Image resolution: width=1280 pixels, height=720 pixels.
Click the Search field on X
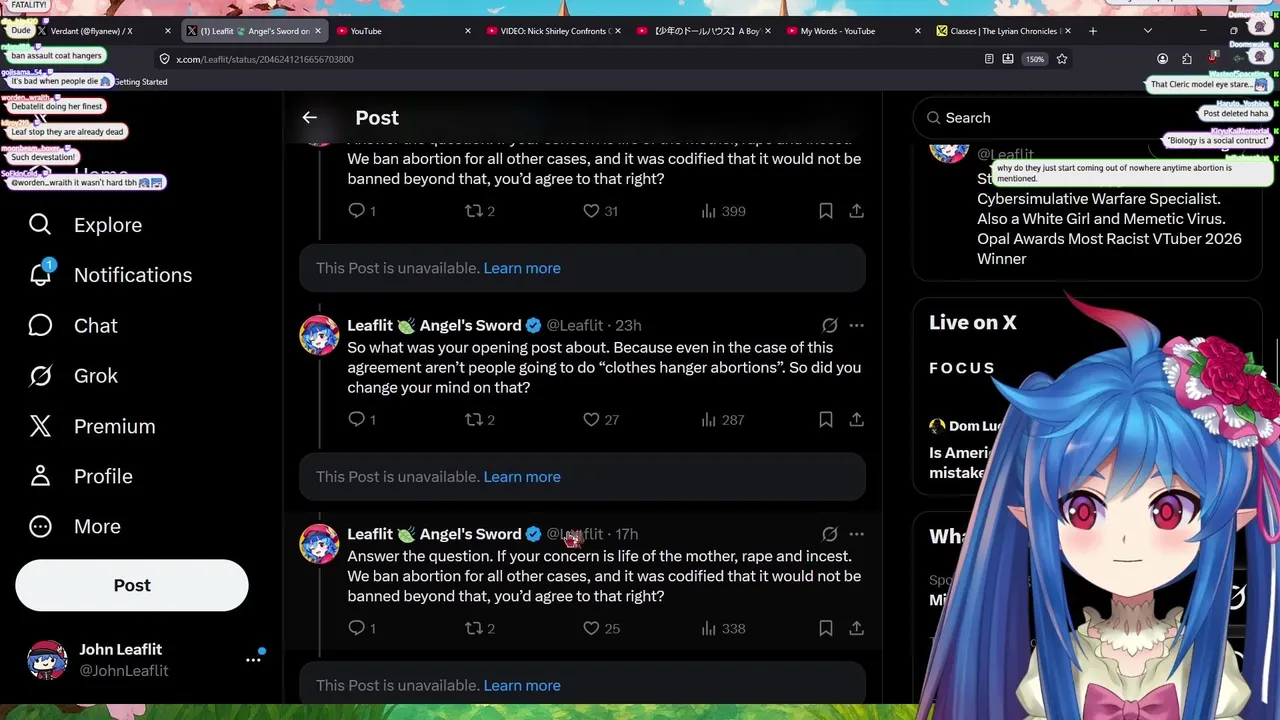click(x=1088, y=118)
